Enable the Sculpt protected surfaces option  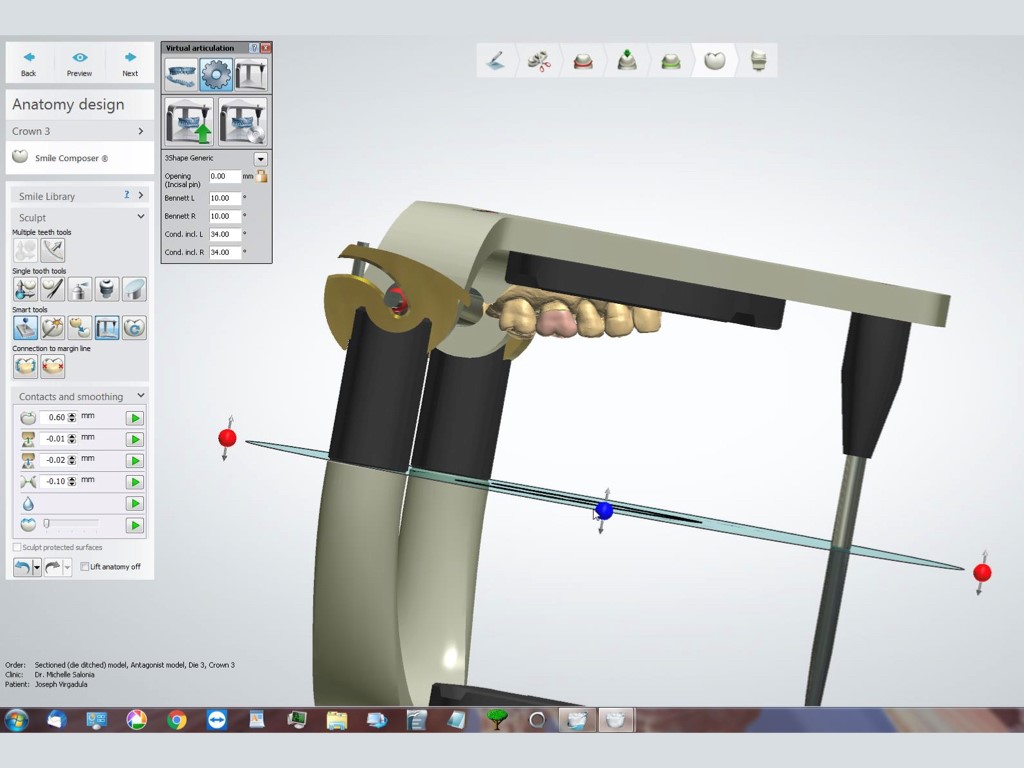[16, 547]
